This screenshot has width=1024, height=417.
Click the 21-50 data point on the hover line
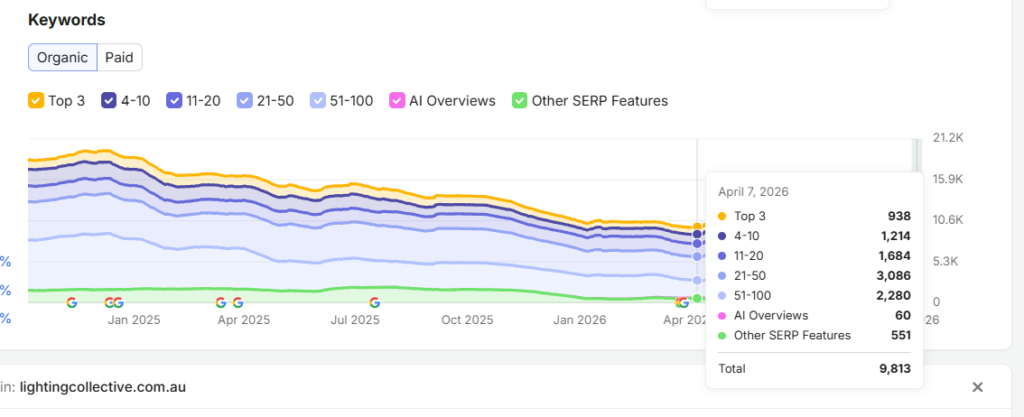click(697, 256)
